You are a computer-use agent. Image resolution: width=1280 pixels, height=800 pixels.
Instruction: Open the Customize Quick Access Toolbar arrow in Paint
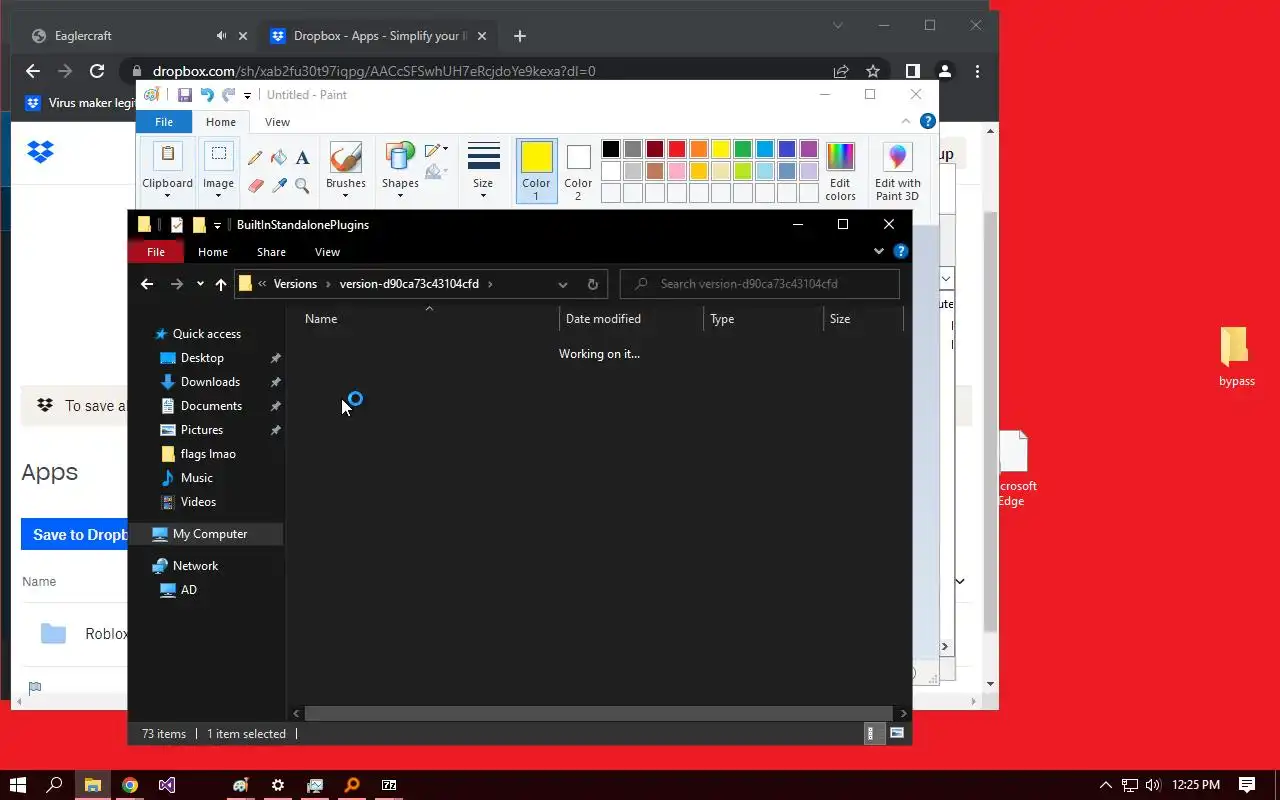[248, 96]
